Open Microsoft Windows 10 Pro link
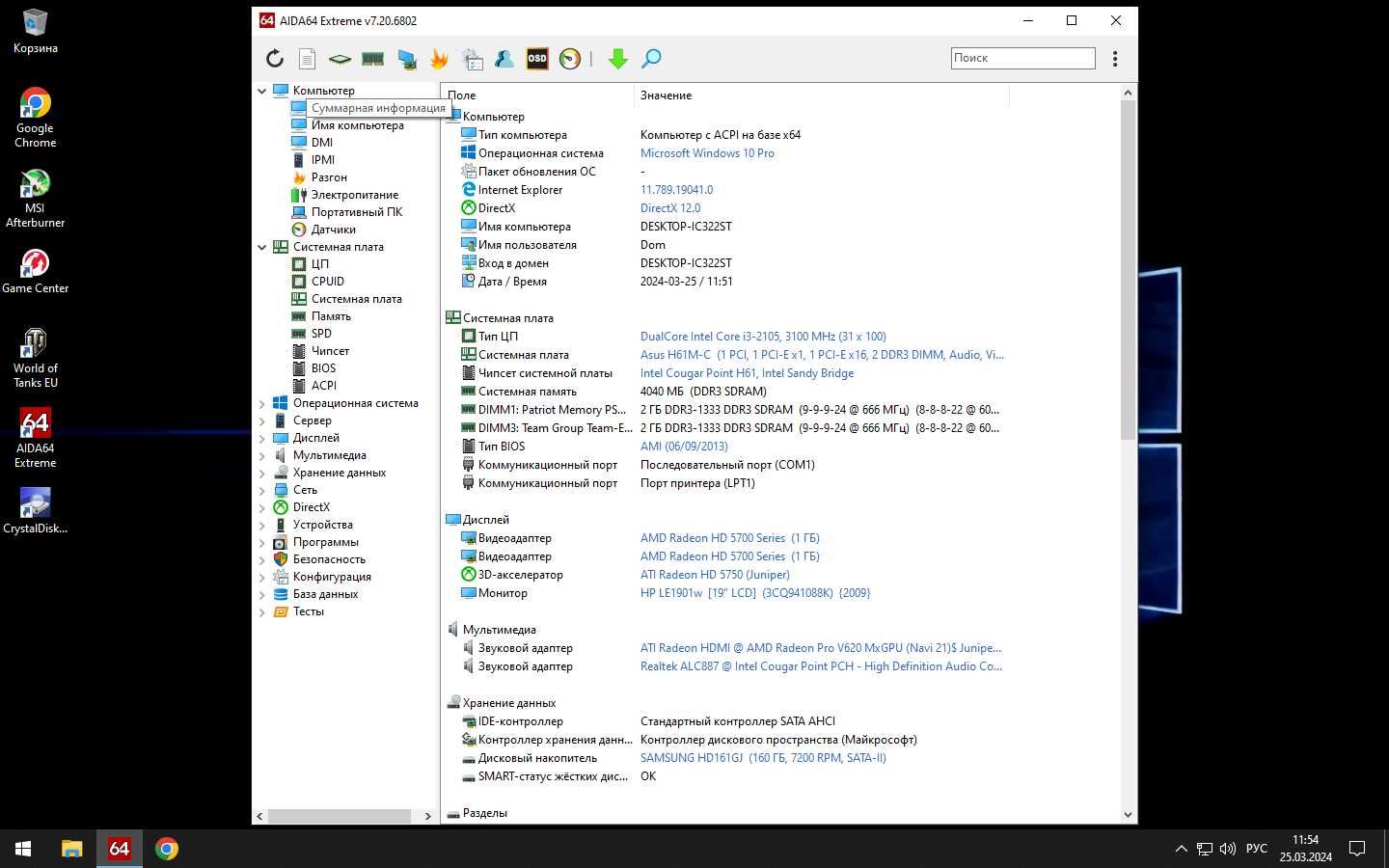1389x868 pixels. coord(707,153)
